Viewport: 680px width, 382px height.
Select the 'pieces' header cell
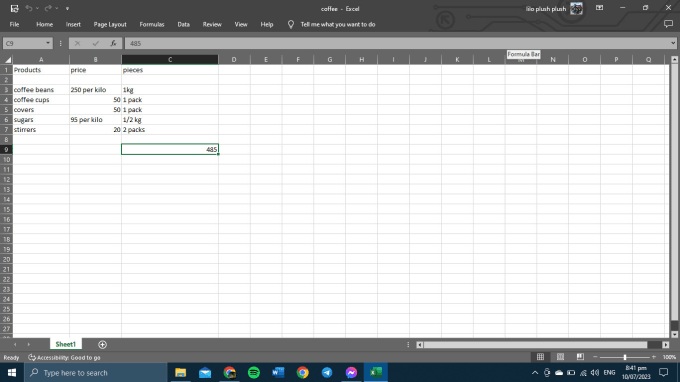(x=170, y=70)
